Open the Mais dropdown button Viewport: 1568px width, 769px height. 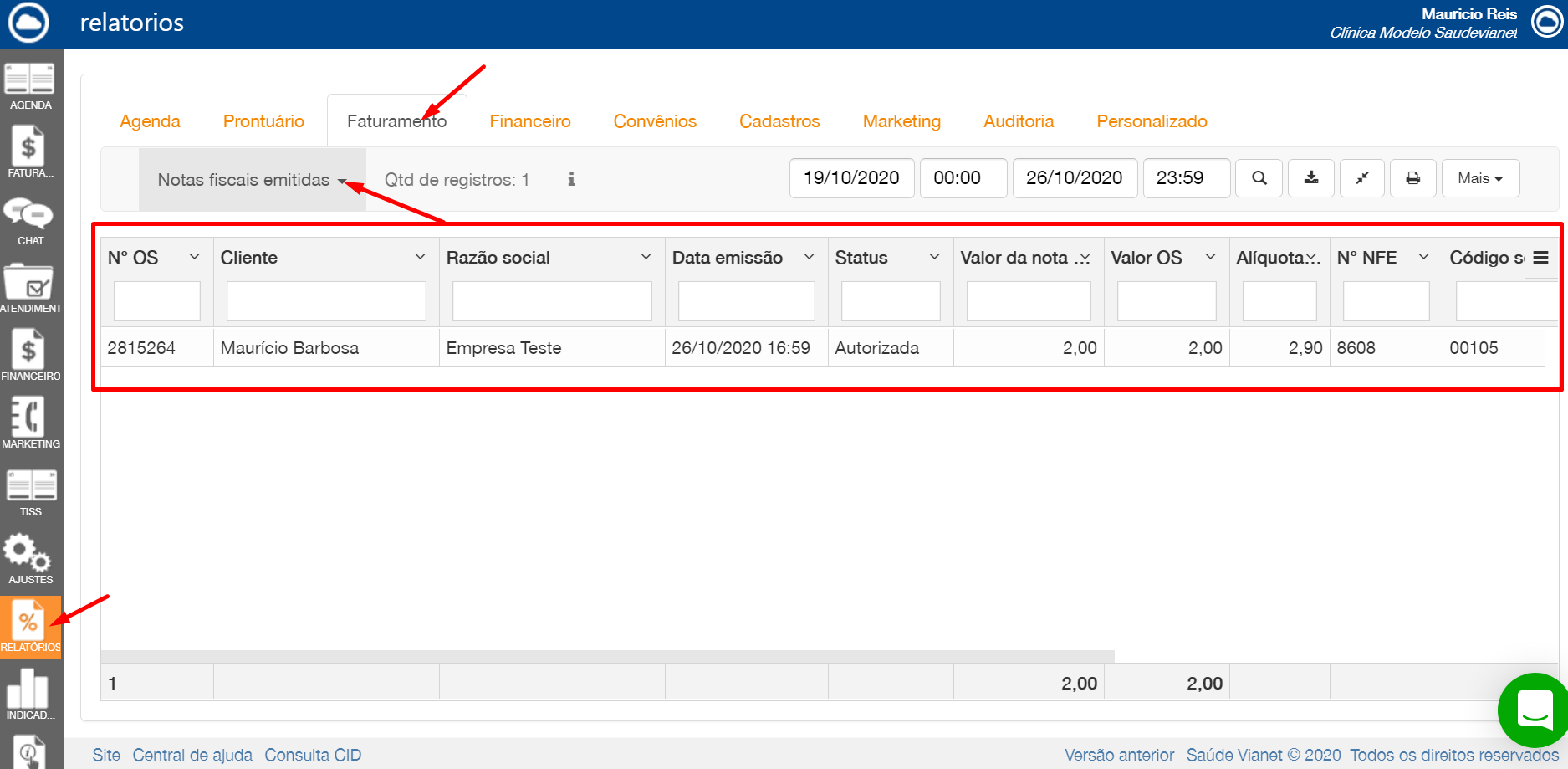pos(1480,178)
